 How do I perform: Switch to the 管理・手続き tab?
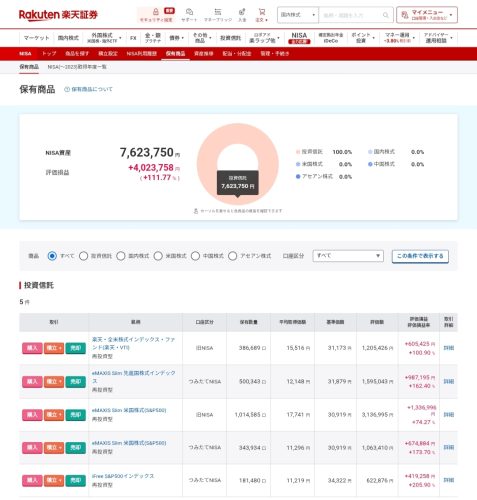pos(275,54)
